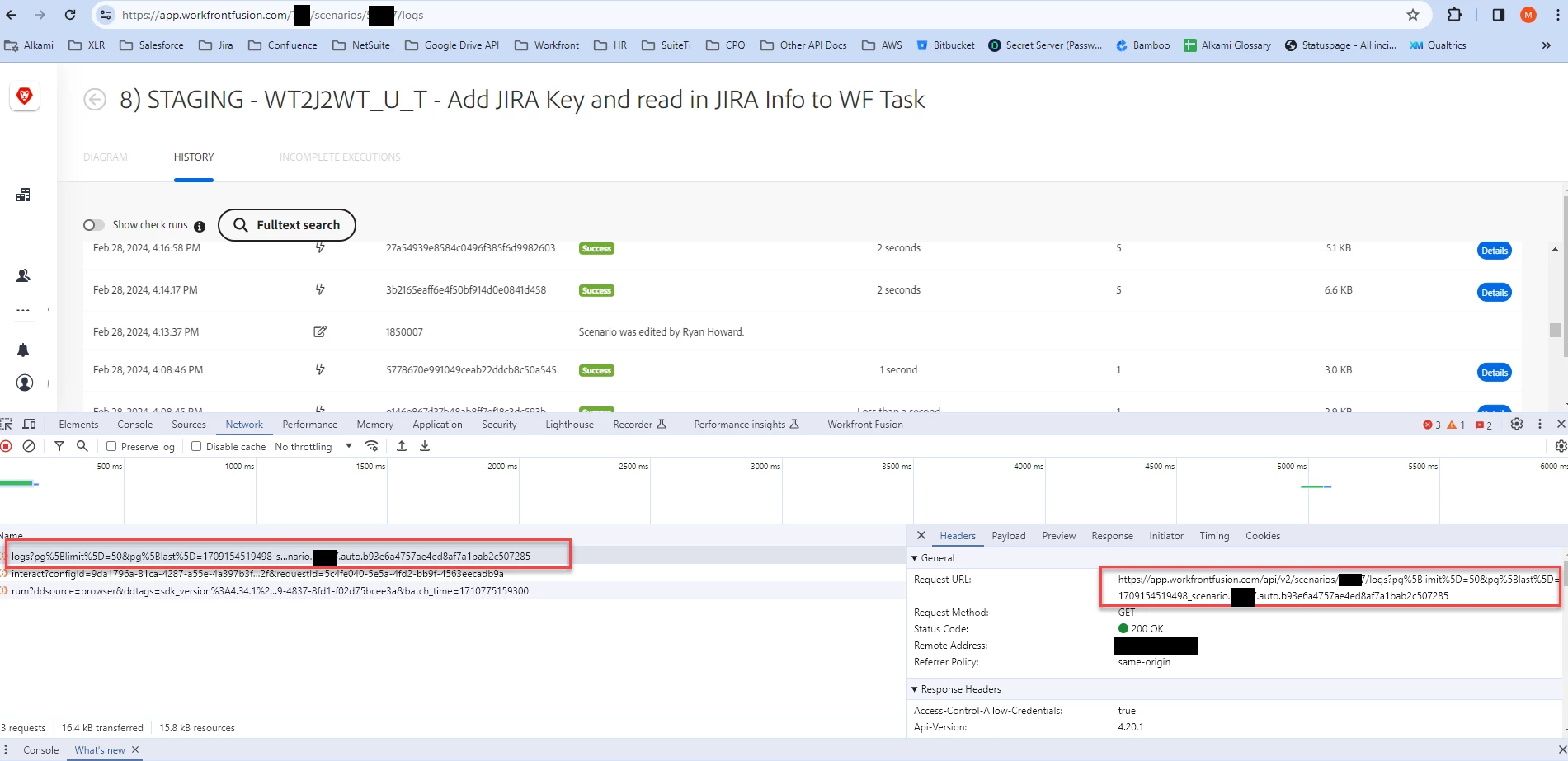Toggle the network filter funnel icon

pyautogui.click(x=59, y=446)
